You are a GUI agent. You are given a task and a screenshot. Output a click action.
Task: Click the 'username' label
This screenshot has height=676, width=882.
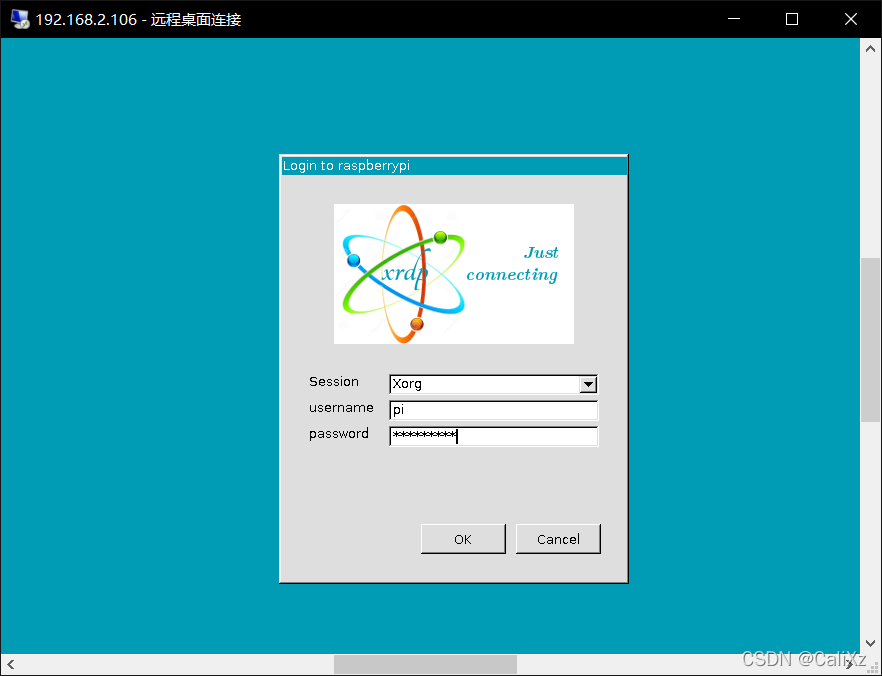point(341,408)
